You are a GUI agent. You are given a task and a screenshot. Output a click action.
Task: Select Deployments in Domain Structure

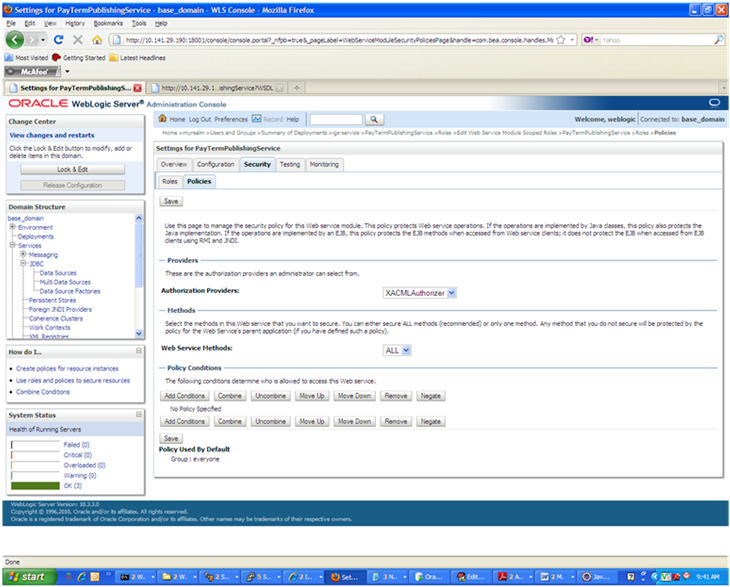click(36, 236)
